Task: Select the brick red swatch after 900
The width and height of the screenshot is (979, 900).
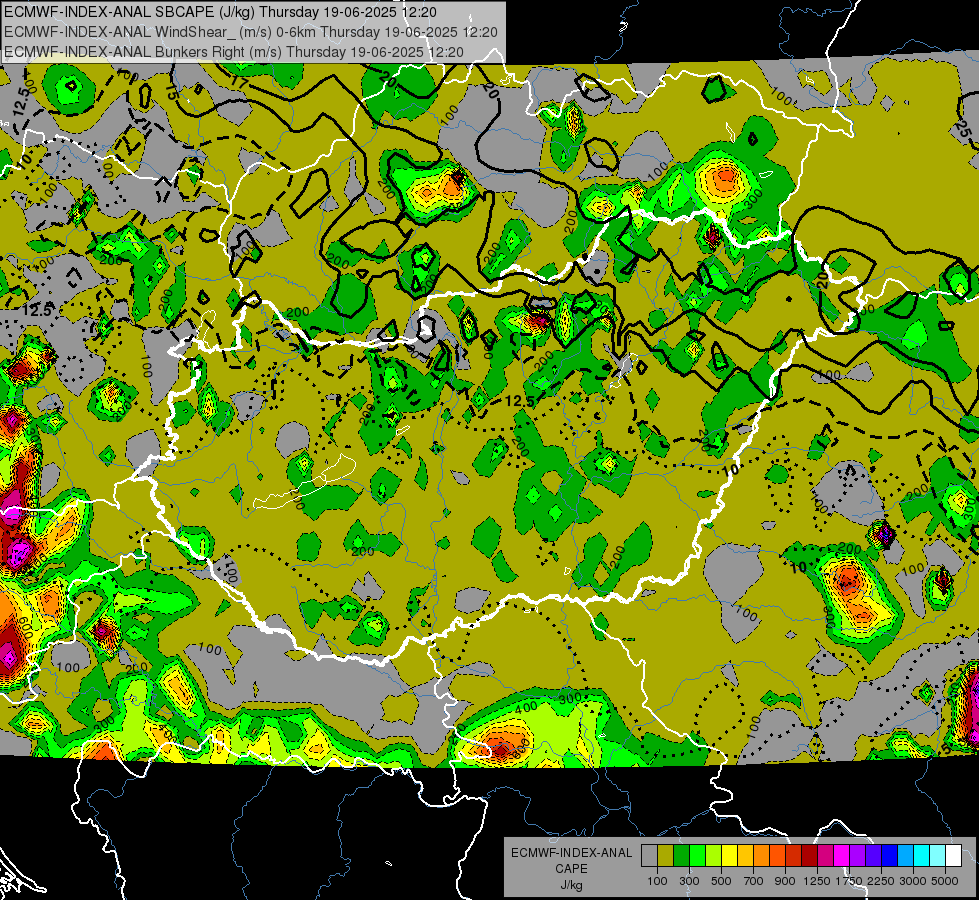Action: pos(794,856)
